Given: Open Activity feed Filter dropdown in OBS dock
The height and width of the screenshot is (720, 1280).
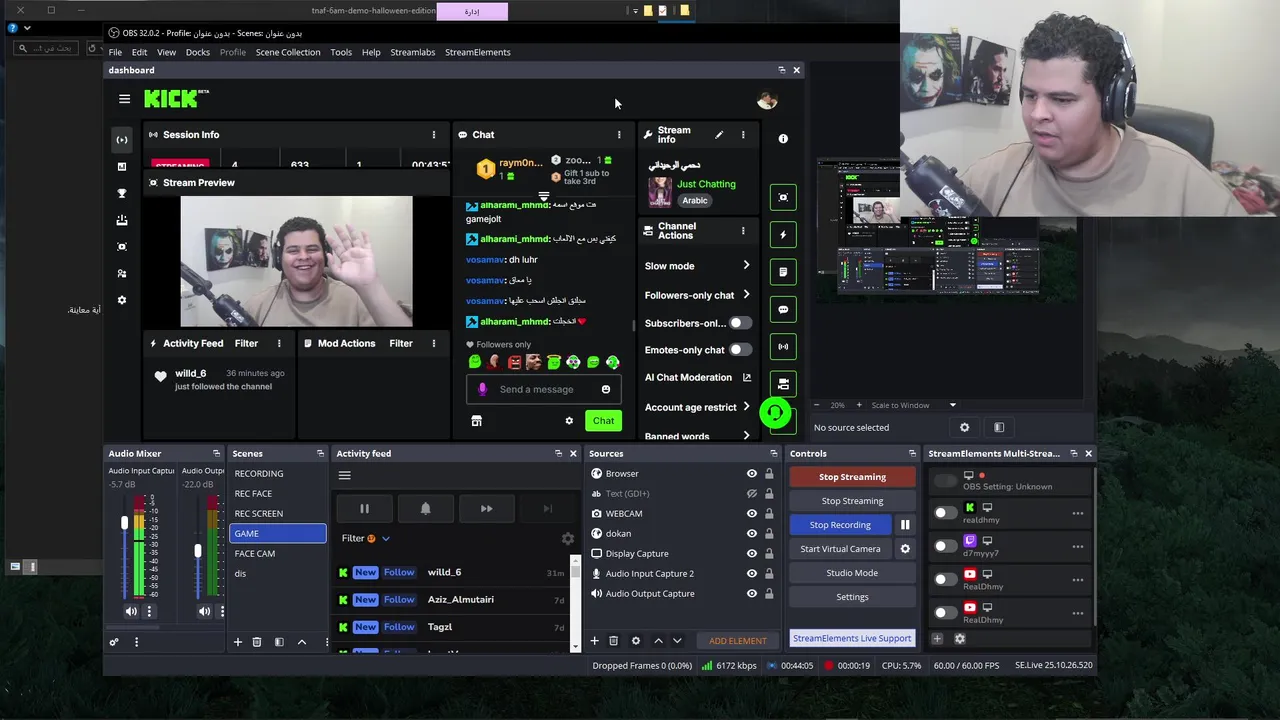Looking at the screenshot, I should (365, 538).
